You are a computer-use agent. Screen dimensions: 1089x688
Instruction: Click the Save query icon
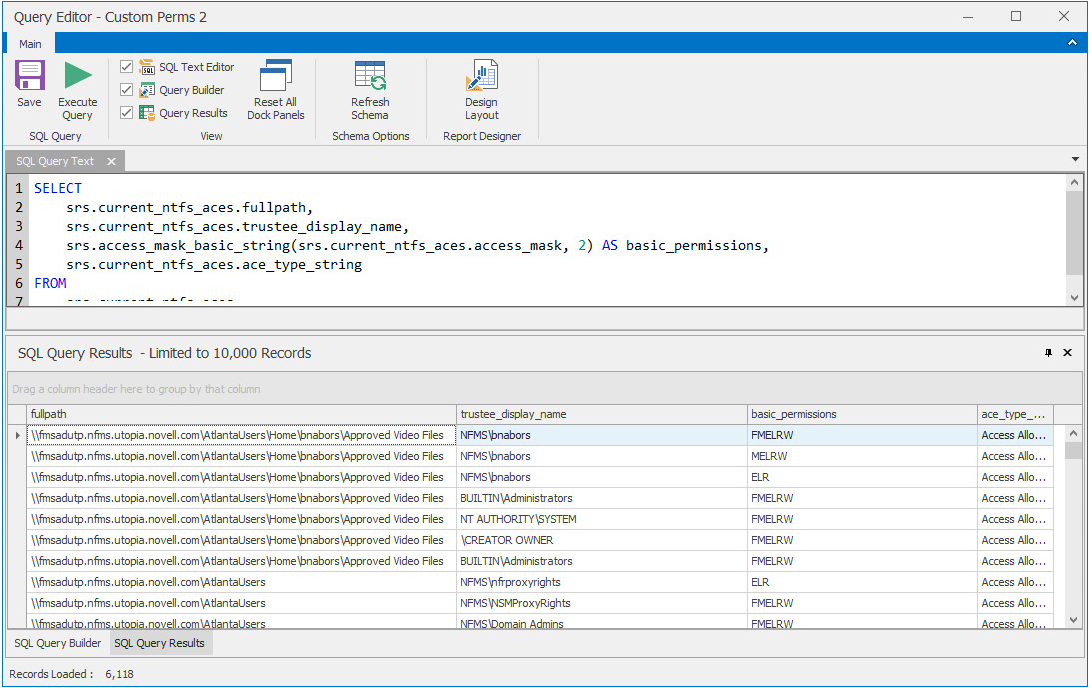click(x=29, y=78)
